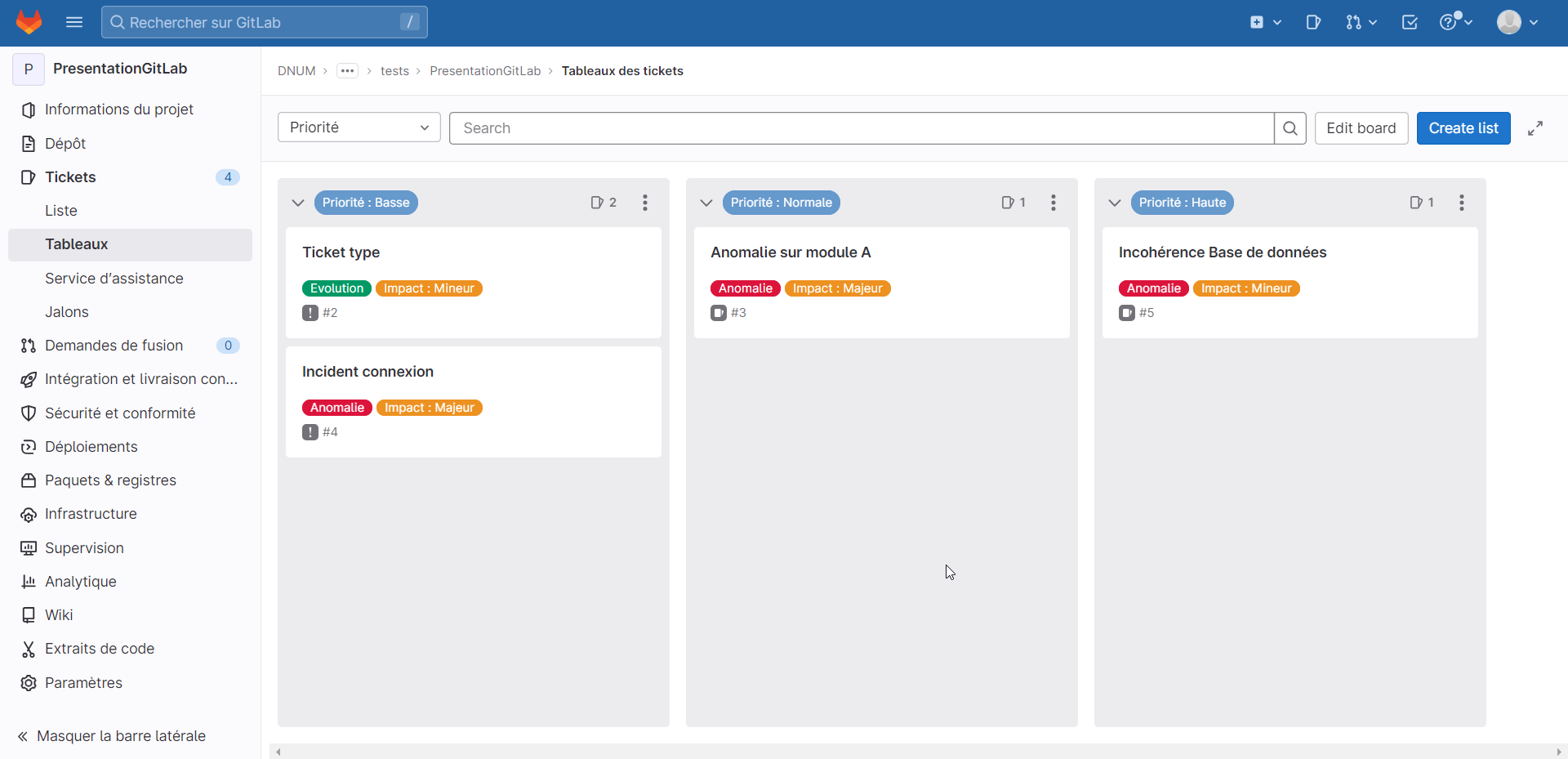
Task: Toggle full screen board view
Action: [1535, 128]
